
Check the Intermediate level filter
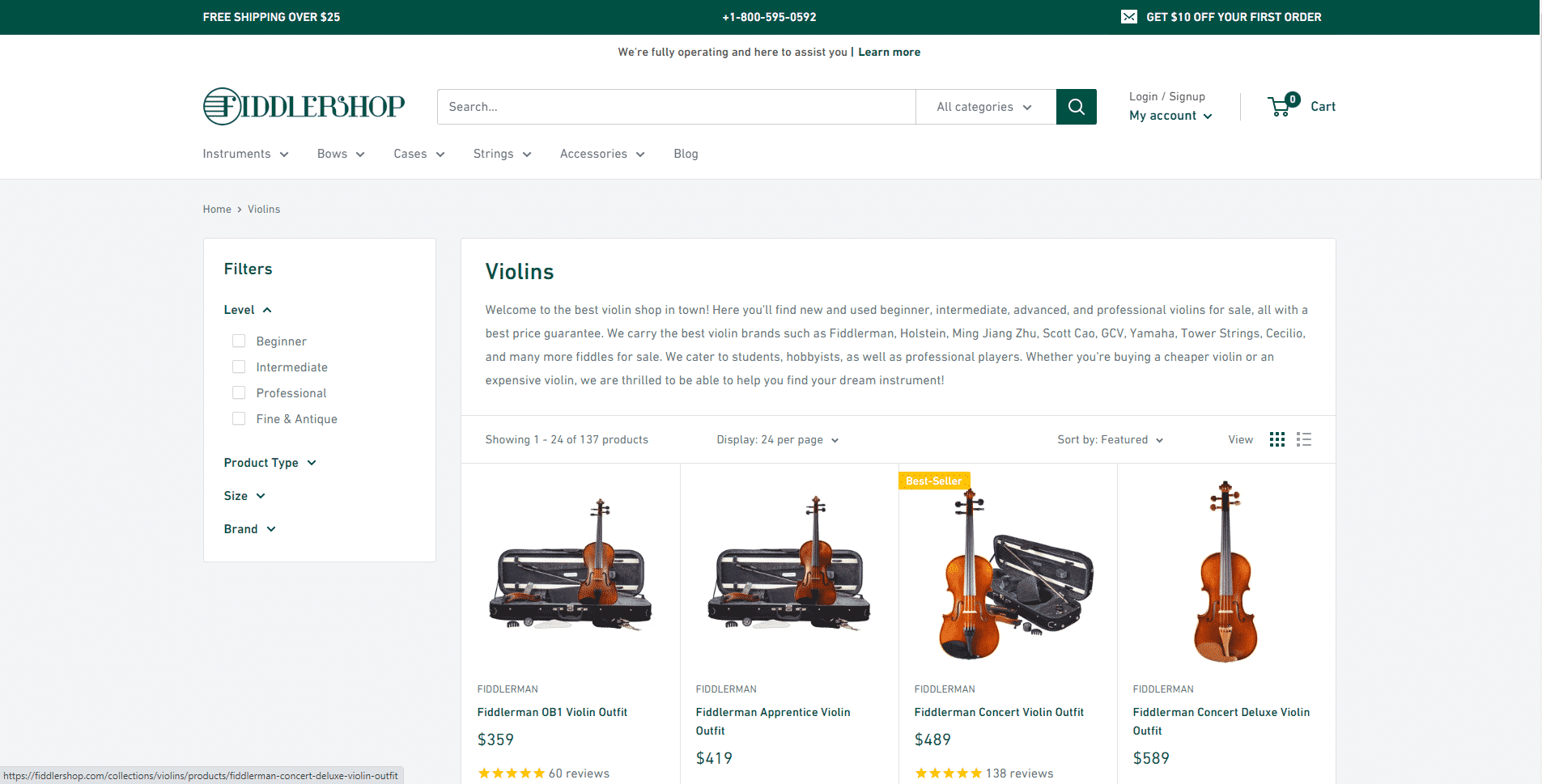[x=239, y=367]
